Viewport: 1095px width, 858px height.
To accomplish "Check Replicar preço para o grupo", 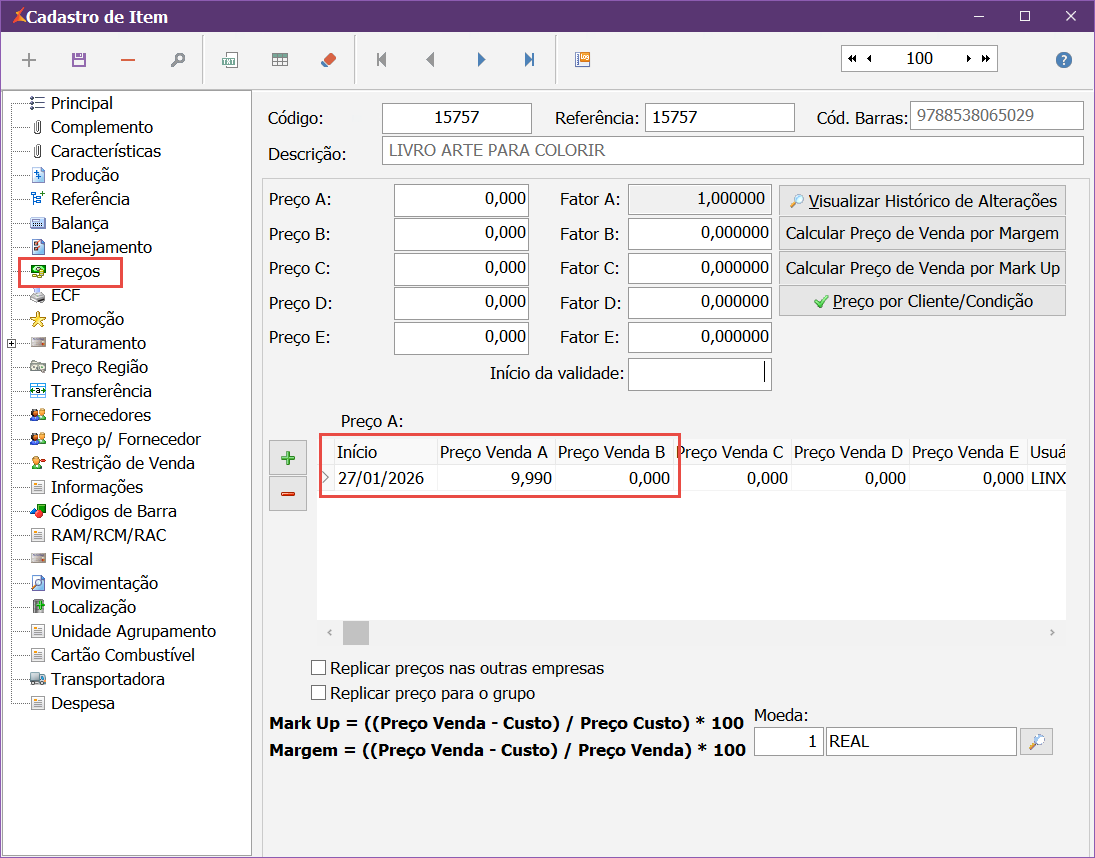I will 319,693.
